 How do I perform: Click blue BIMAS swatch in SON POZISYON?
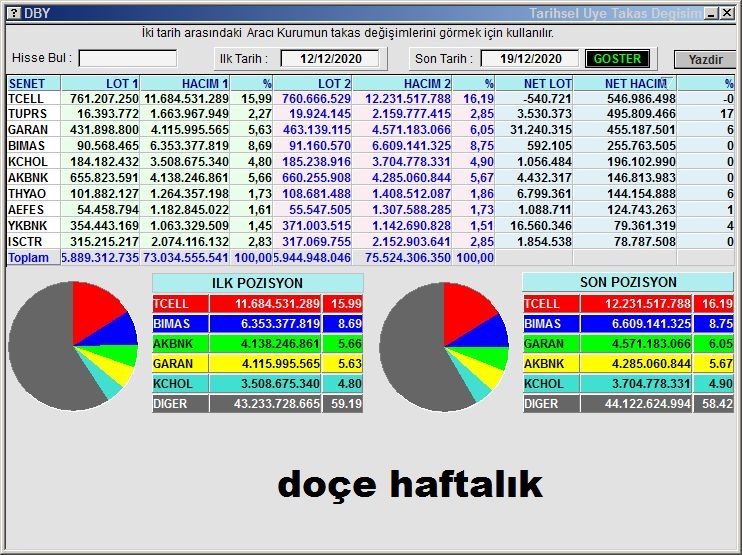[x=551, y=324]
